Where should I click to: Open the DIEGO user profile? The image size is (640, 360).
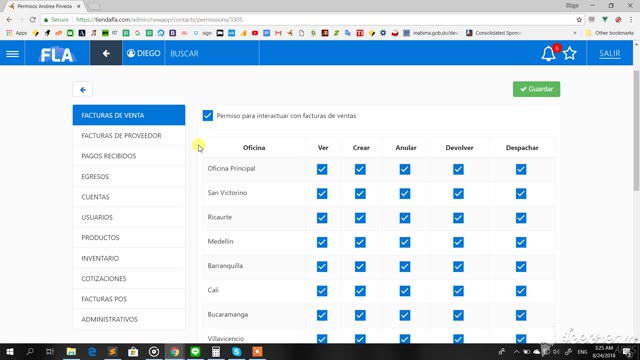coord(143,53)
